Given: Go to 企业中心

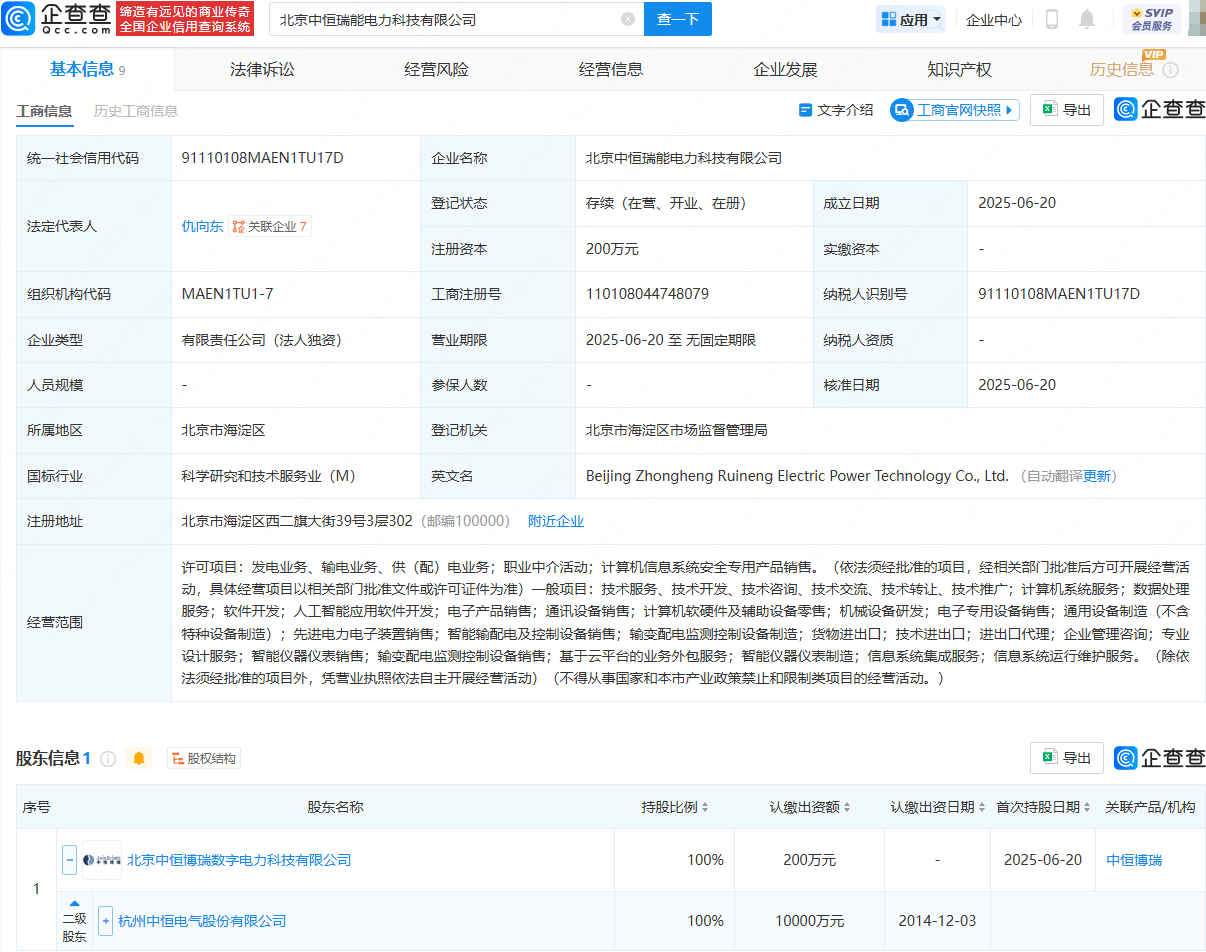Looking at the screenshot, I should tap(994, 19).
